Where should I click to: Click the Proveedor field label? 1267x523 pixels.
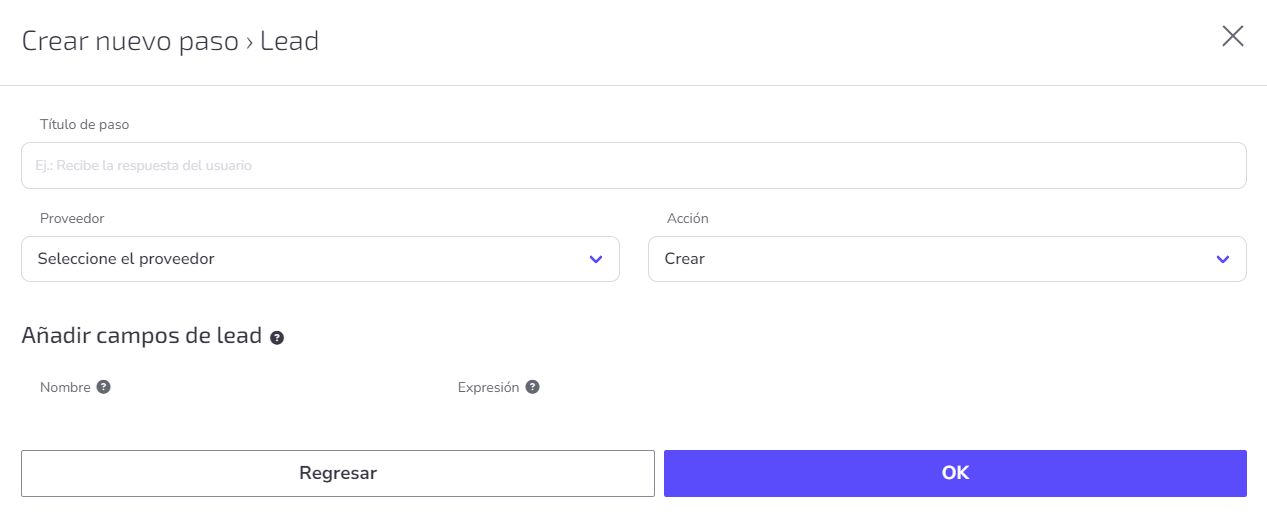point(72,218)
